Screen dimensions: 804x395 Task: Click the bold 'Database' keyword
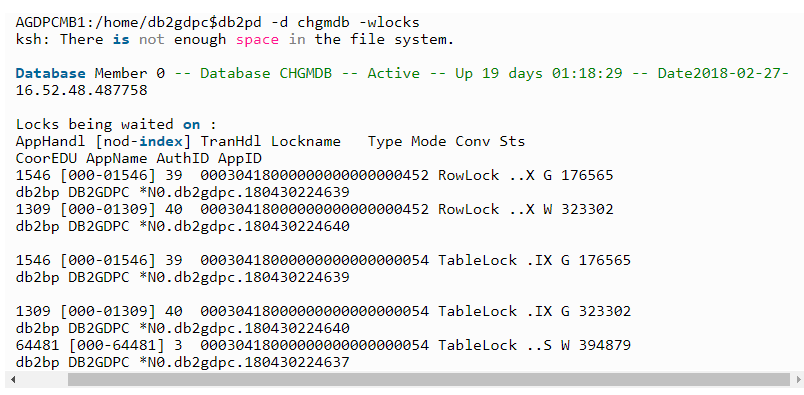coord(51,73)
